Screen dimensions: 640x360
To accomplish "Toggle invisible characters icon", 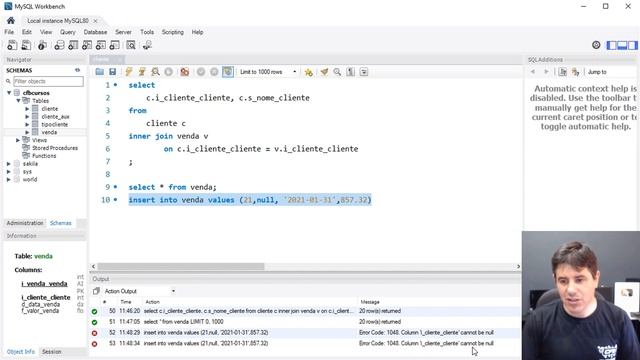I will pos(351,72).
